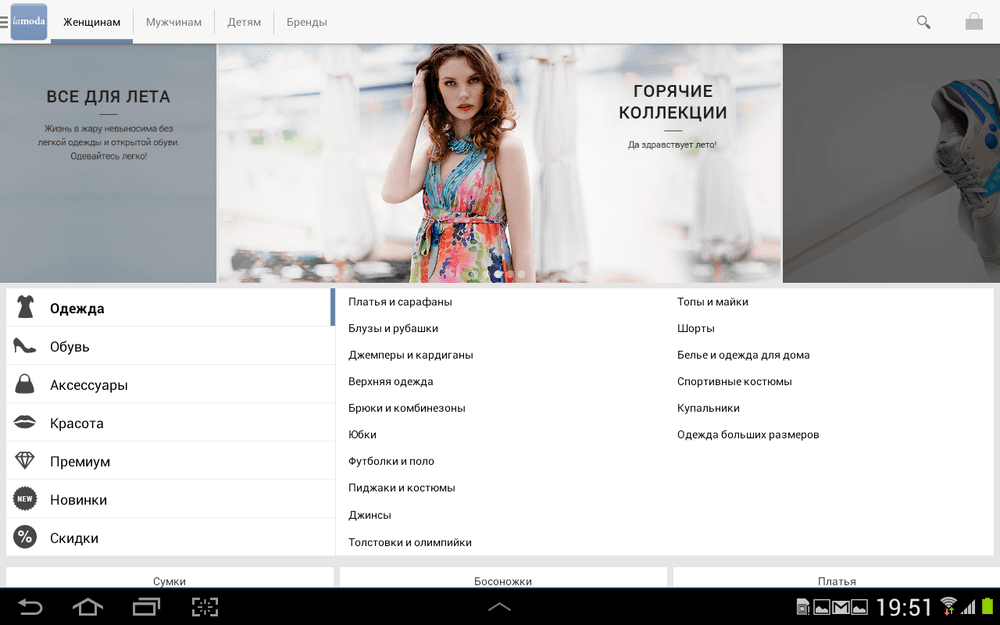Tap the Android home navigation icon
This screenshot has width=1000, height=625.
(x=88, y=606)
